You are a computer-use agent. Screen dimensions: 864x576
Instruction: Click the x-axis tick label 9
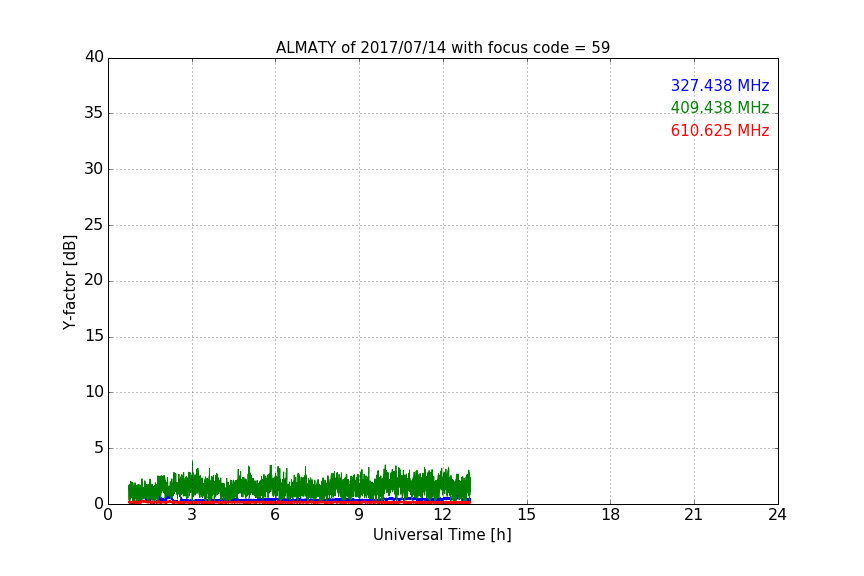(359, 515)
